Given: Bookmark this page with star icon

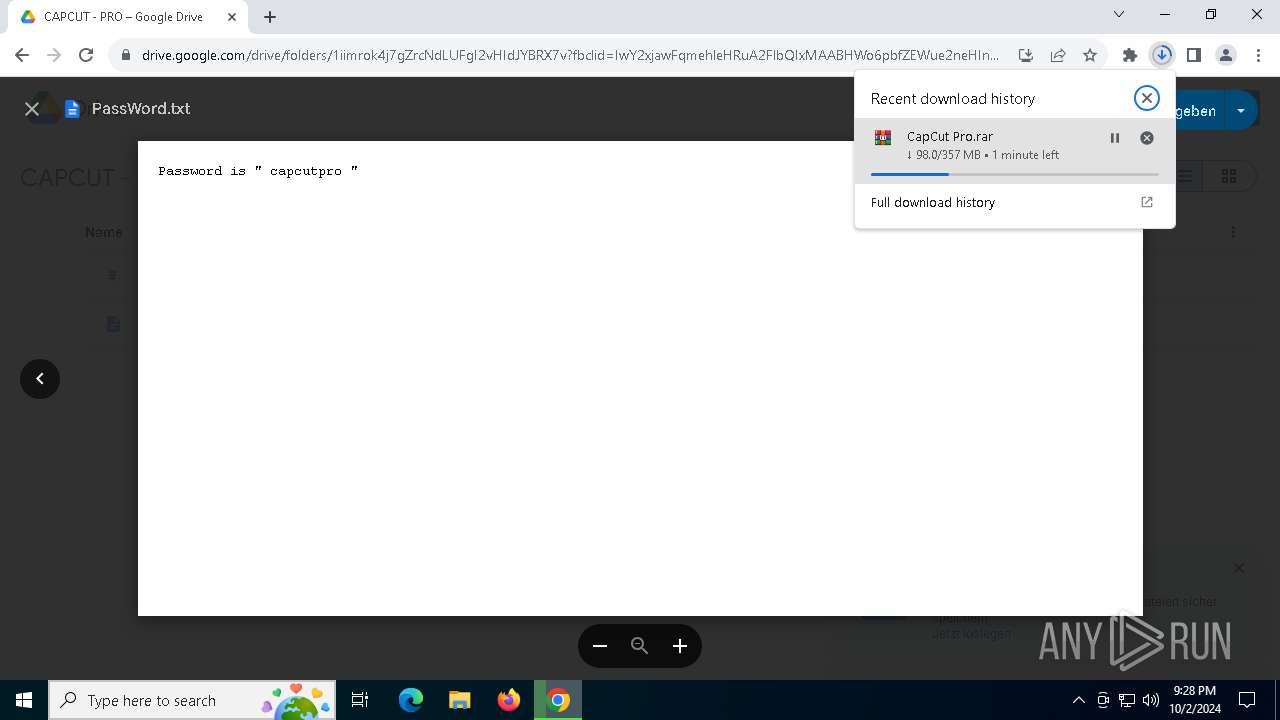Looking at the screenshot, I should point(1090,55).
